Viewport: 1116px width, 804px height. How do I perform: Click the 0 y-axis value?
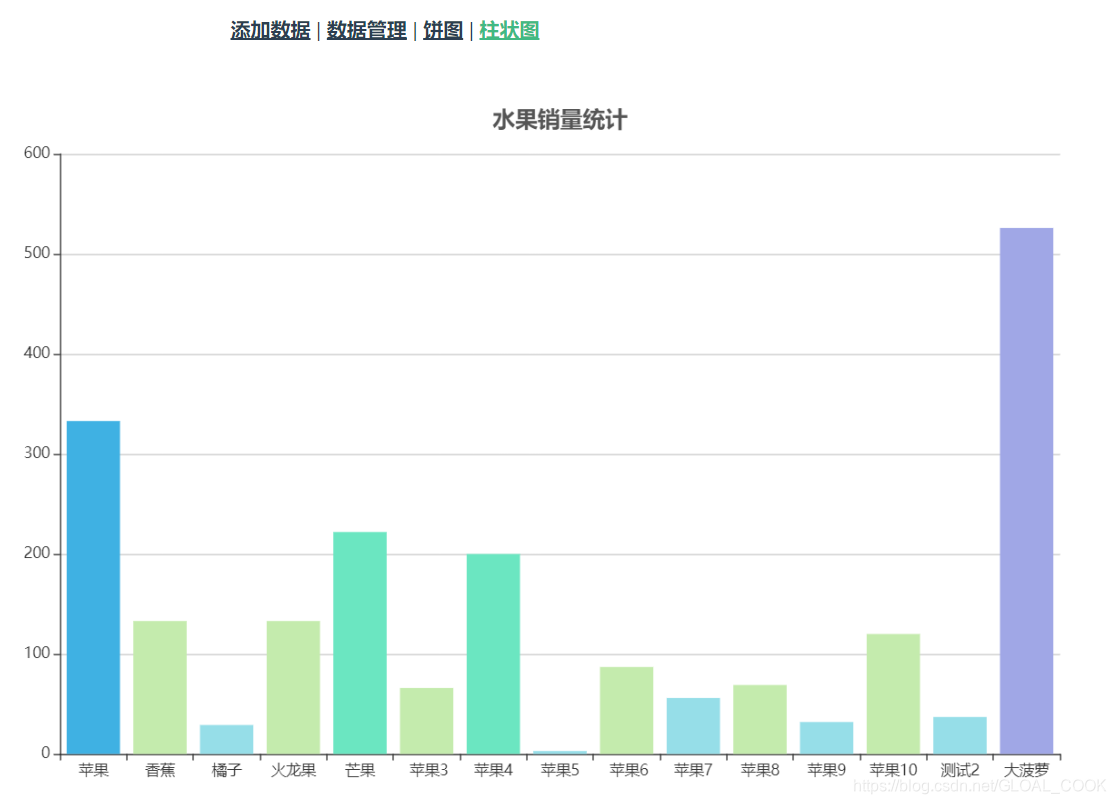tap(46, 753)
